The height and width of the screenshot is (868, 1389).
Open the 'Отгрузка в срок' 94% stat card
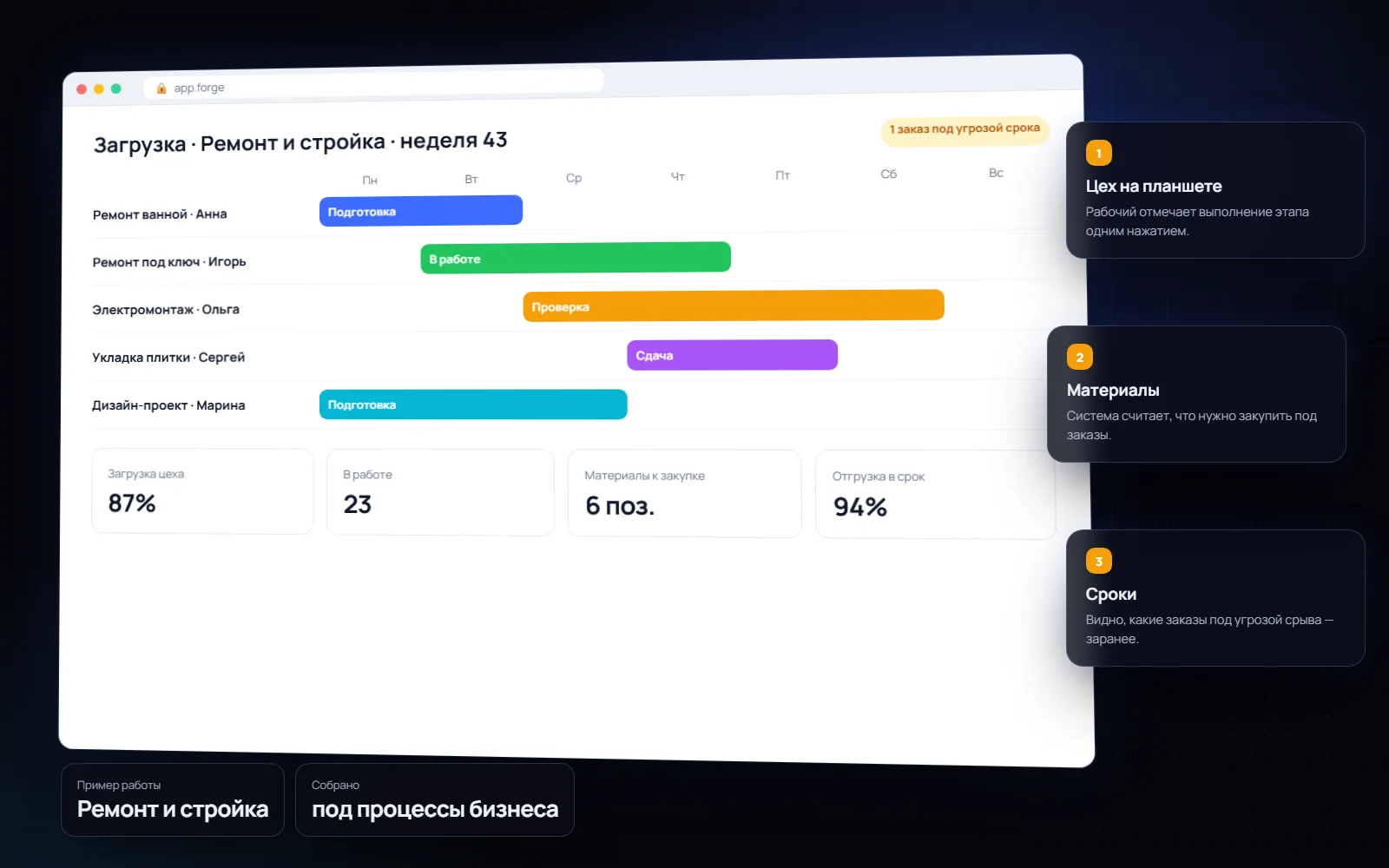coord(936,495)
